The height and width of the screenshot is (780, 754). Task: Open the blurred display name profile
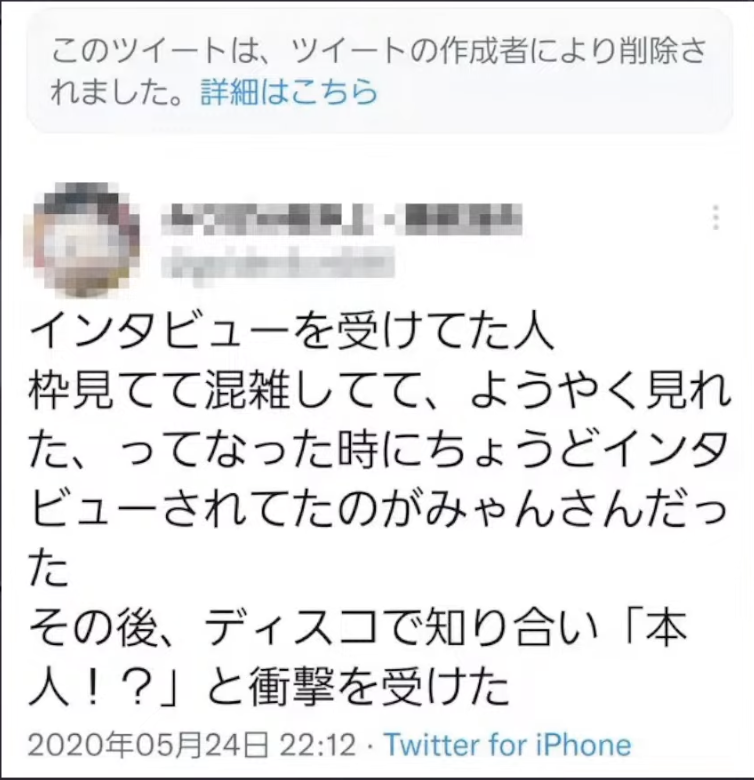tap(342, 219)
